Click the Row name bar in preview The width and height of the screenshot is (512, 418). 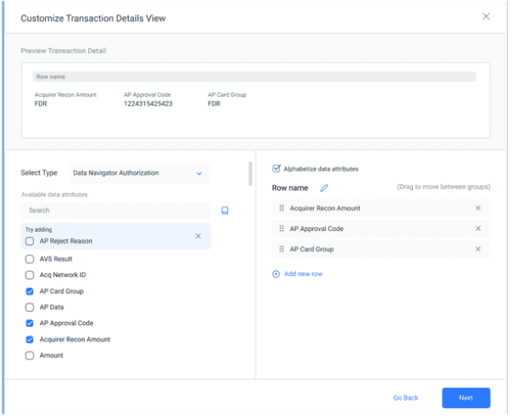point(254,77)
